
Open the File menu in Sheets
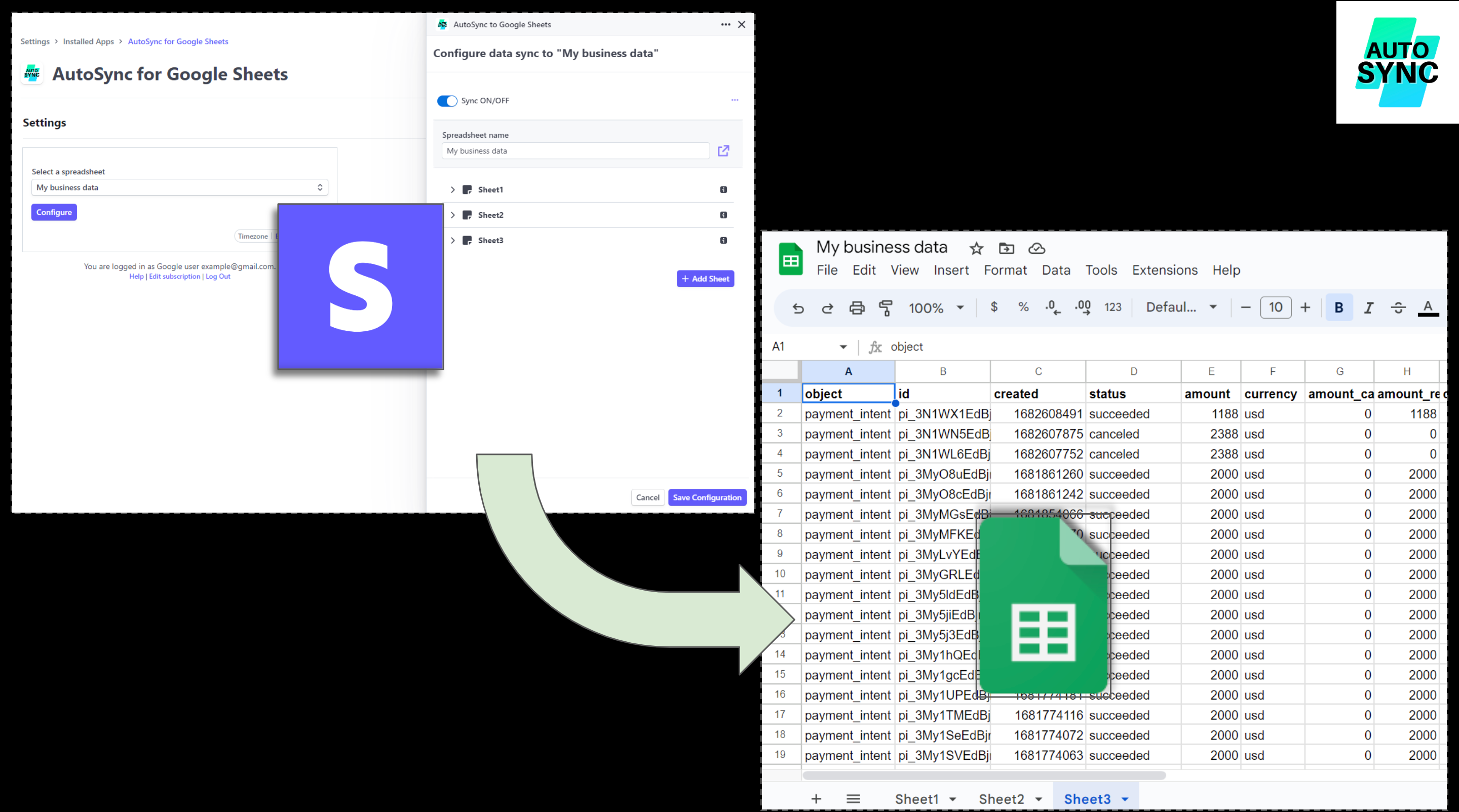(827, 270)
